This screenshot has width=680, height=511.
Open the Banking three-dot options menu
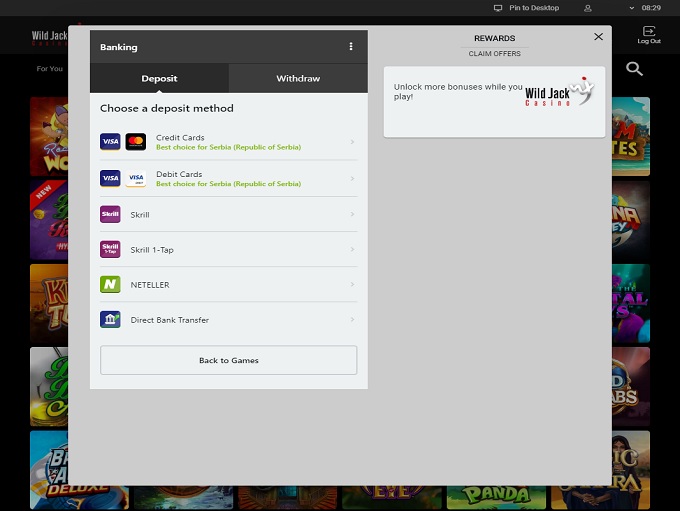coord(351,47)
